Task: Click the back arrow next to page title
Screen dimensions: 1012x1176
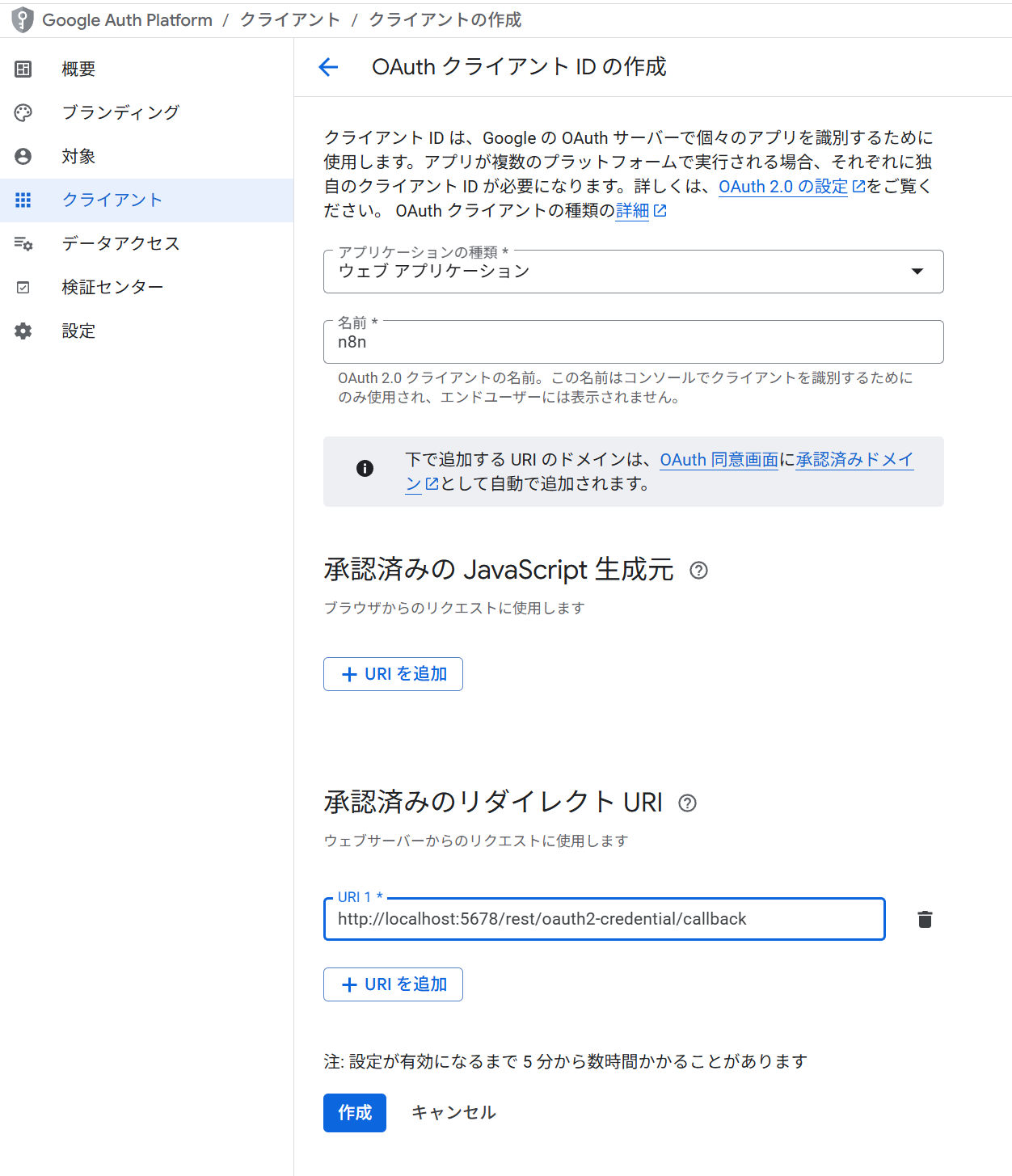Action: pyautogui.click(x=328, y=67)
